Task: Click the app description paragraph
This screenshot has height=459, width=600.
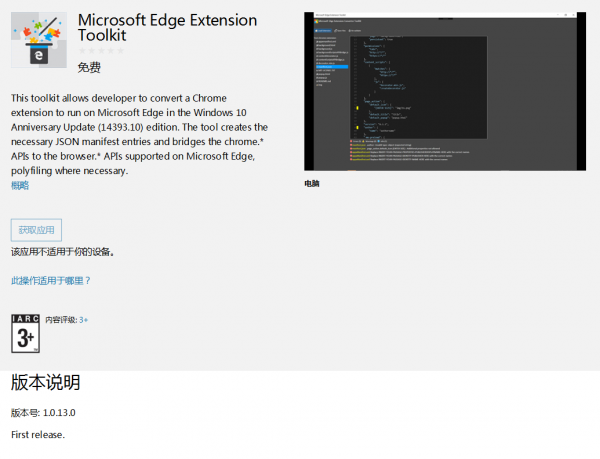Action: 139,134
